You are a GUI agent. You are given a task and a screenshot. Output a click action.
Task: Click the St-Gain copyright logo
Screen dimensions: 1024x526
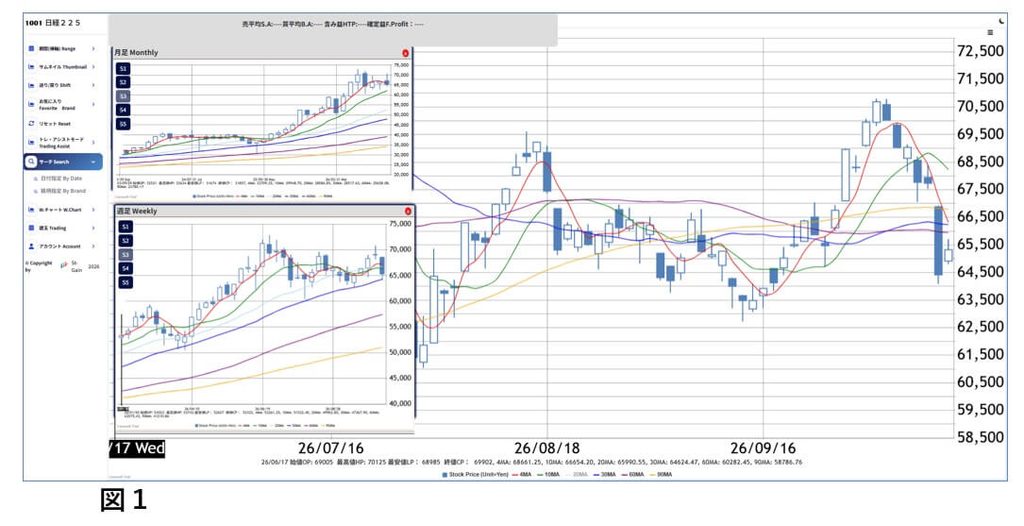(64, 265)
